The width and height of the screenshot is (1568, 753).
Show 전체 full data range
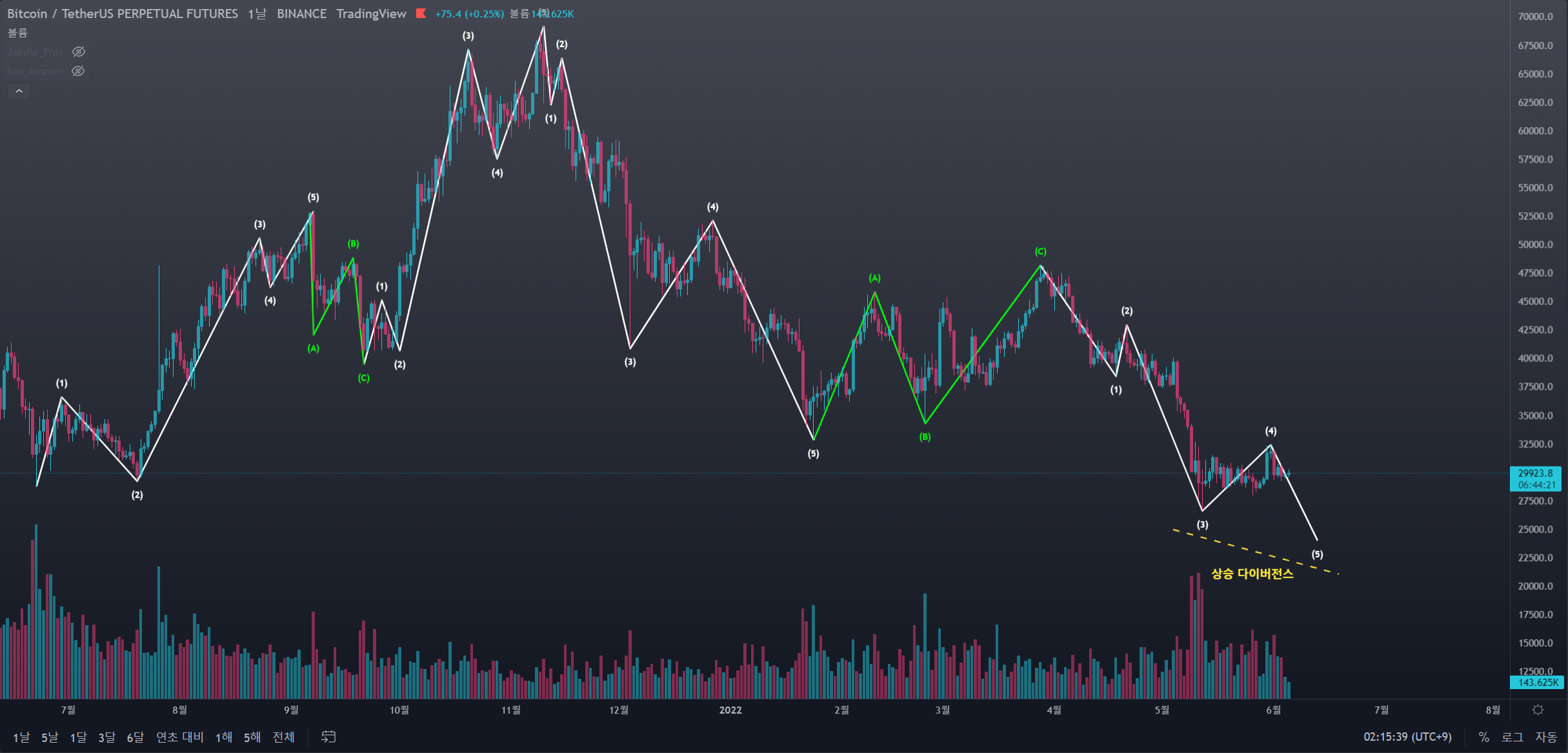[x=283, y=737]
